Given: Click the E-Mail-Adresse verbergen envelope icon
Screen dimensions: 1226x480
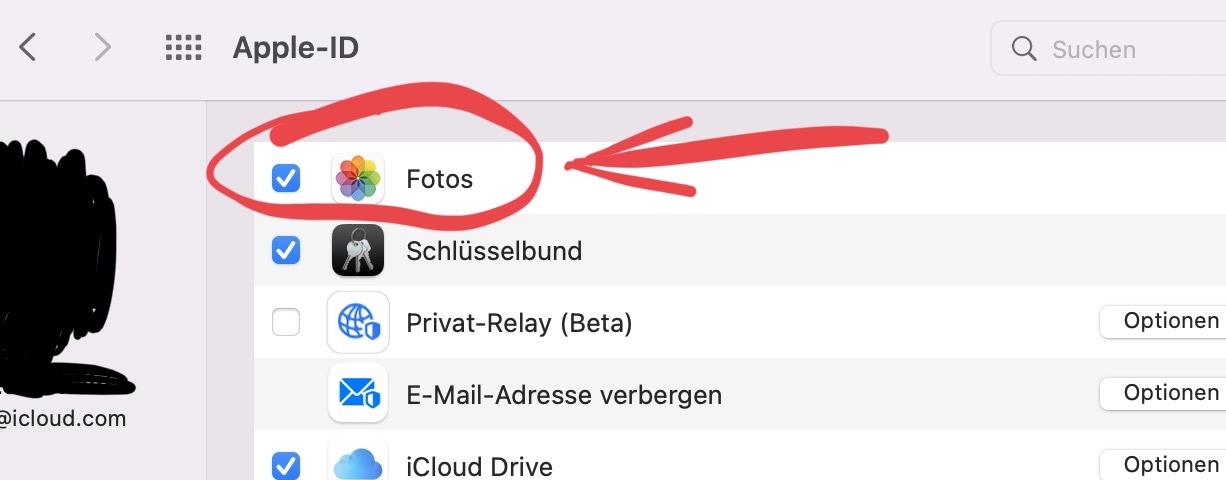Looking at the screenshot, I should 358,394.
